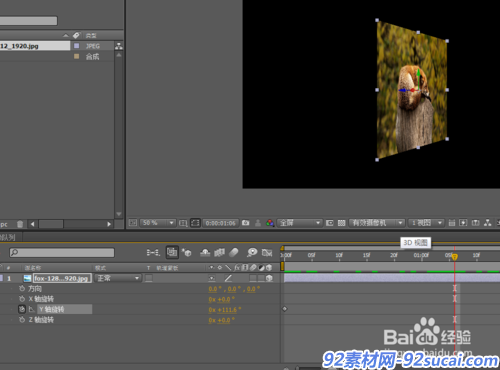The image size is (500, 370).
Task: Toggle the region of interest button
Action: pyautogui.click(x=329, y=223)
